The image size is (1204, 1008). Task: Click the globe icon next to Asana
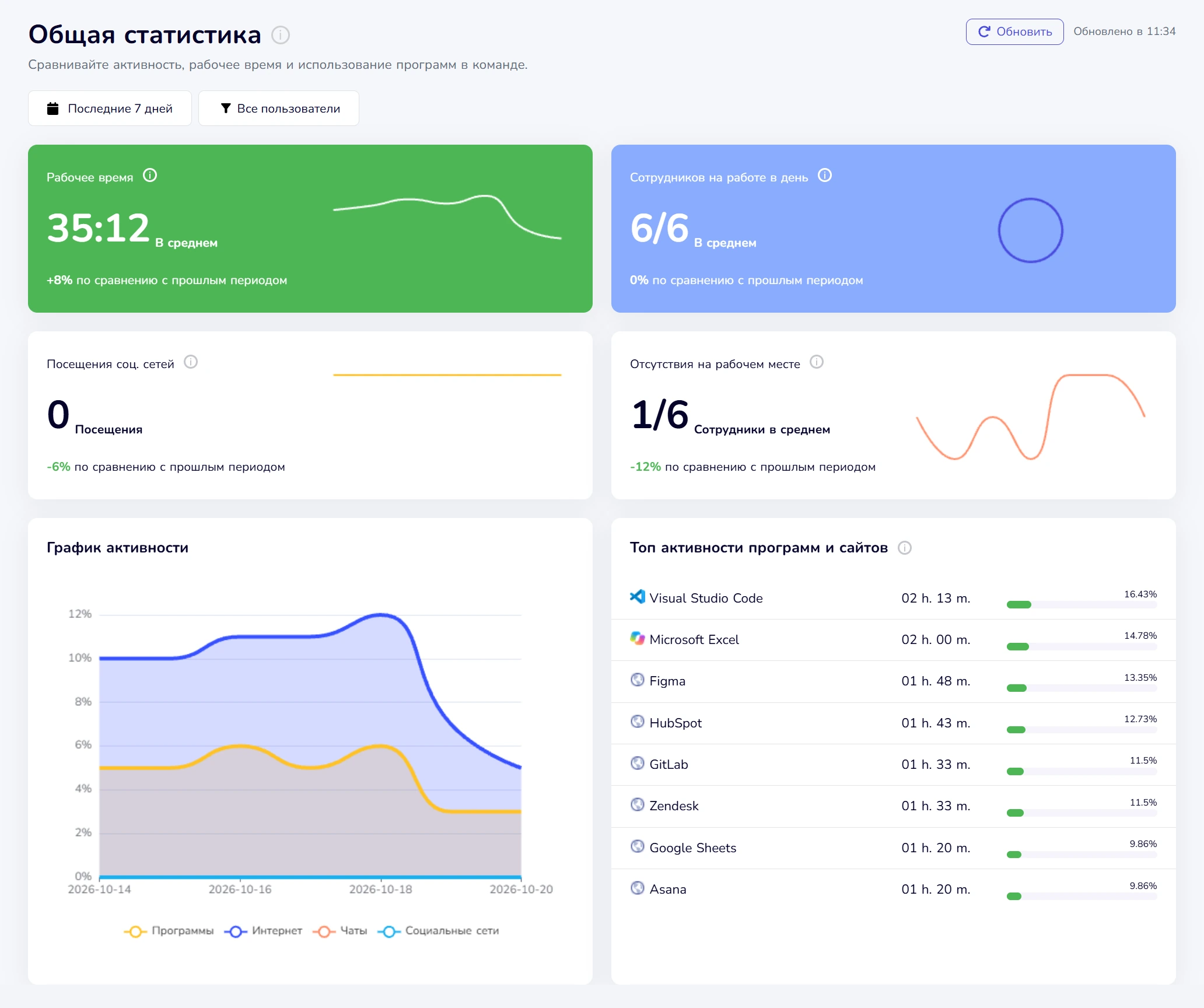point(638,888)
